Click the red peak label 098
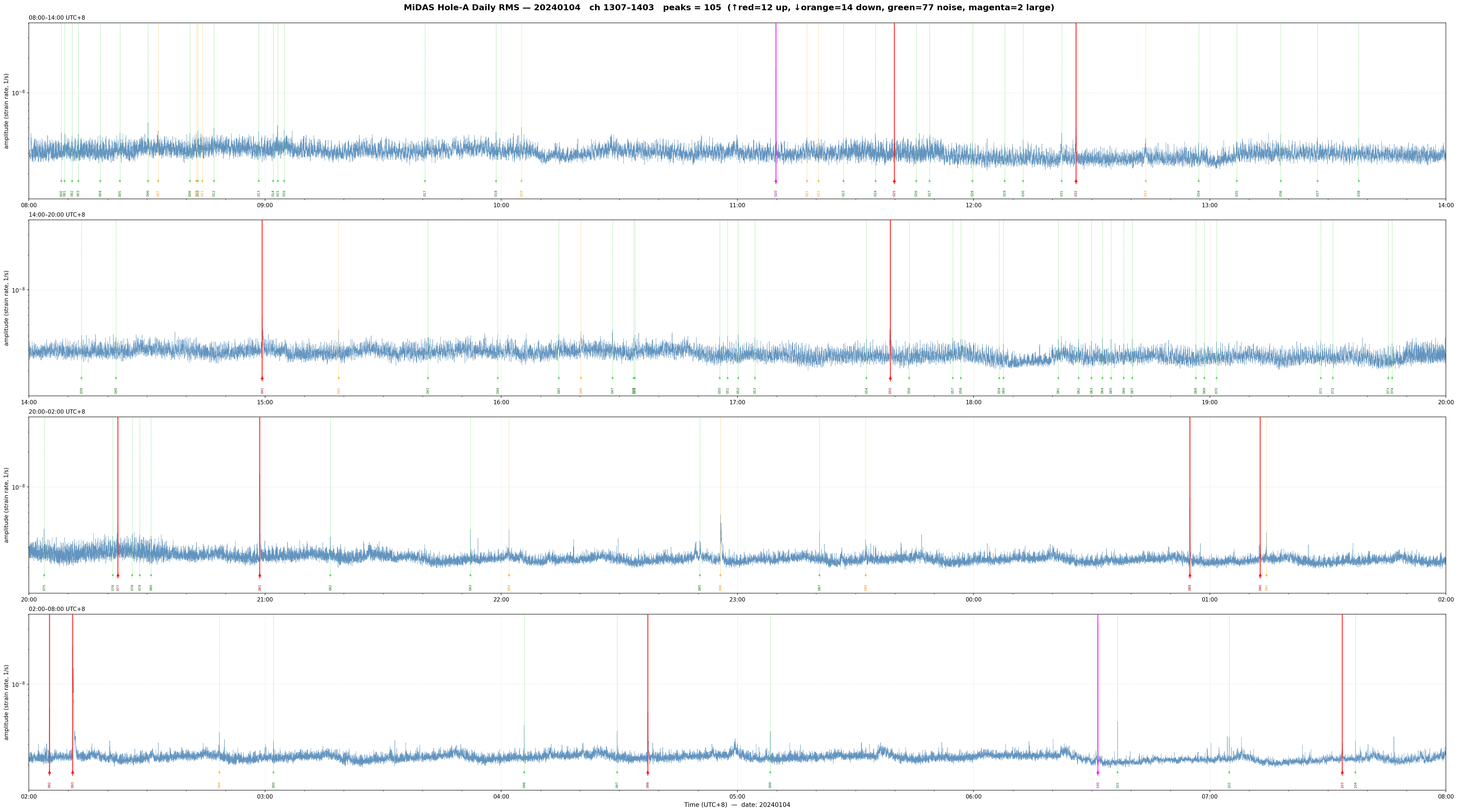 648,785
